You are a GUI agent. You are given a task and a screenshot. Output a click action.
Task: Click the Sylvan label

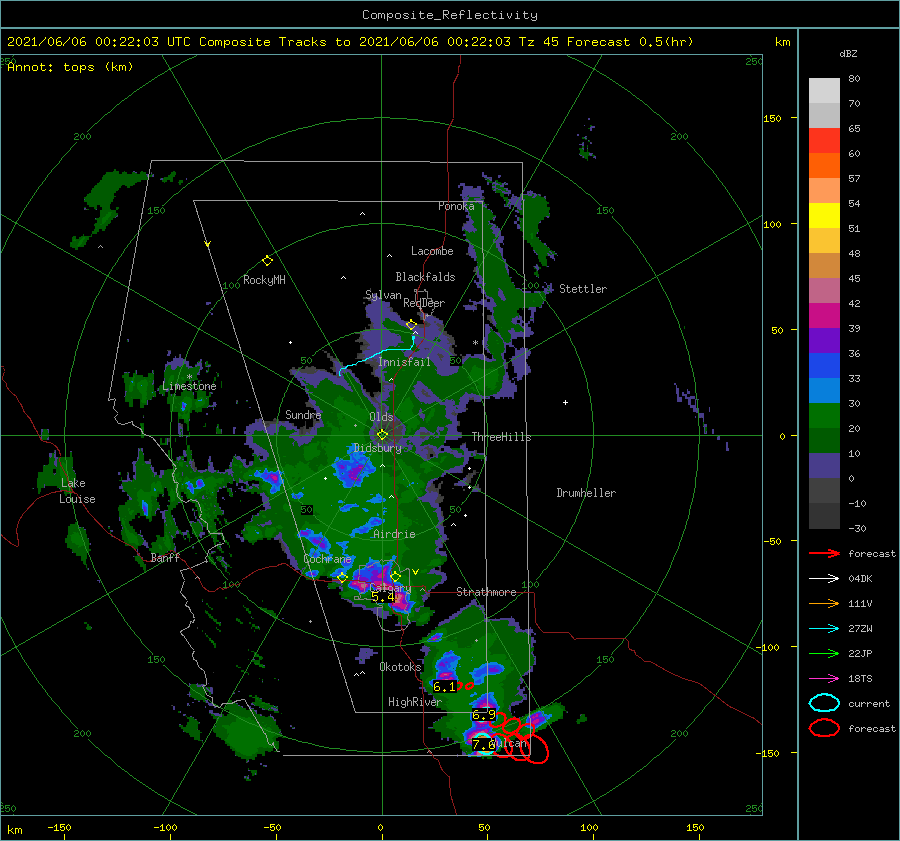pos(383,295)
